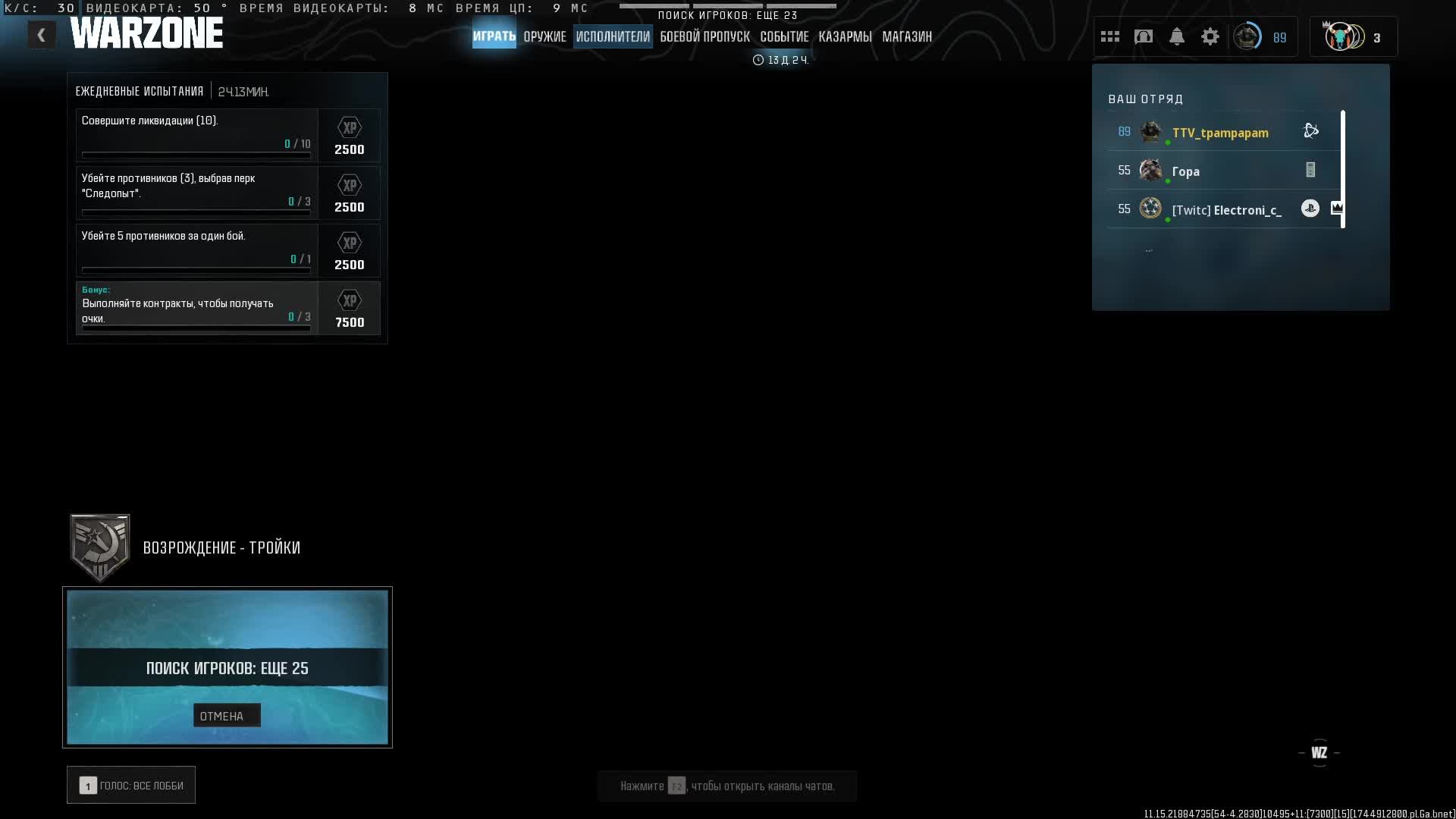Open voice chat headset icon
This screenshot has width=1456, height=819.
tap(1143, 36)
